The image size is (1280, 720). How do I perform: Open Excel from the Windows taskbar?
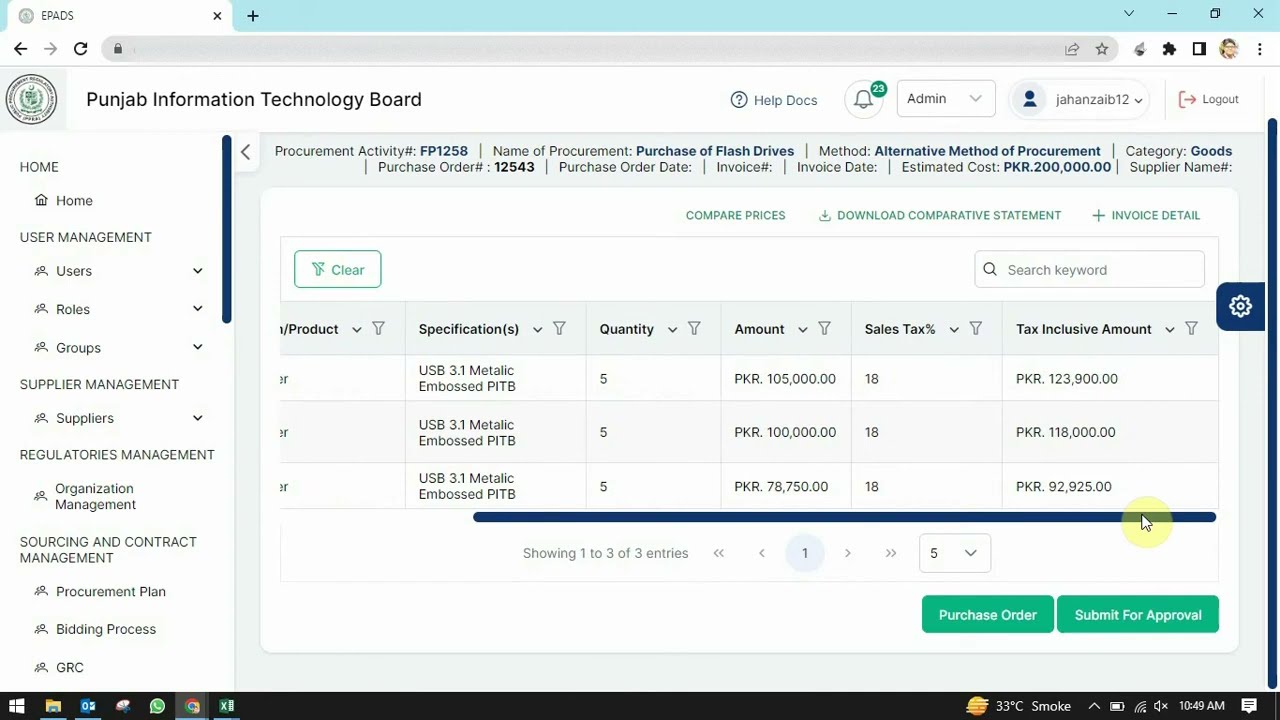point(227,706)
